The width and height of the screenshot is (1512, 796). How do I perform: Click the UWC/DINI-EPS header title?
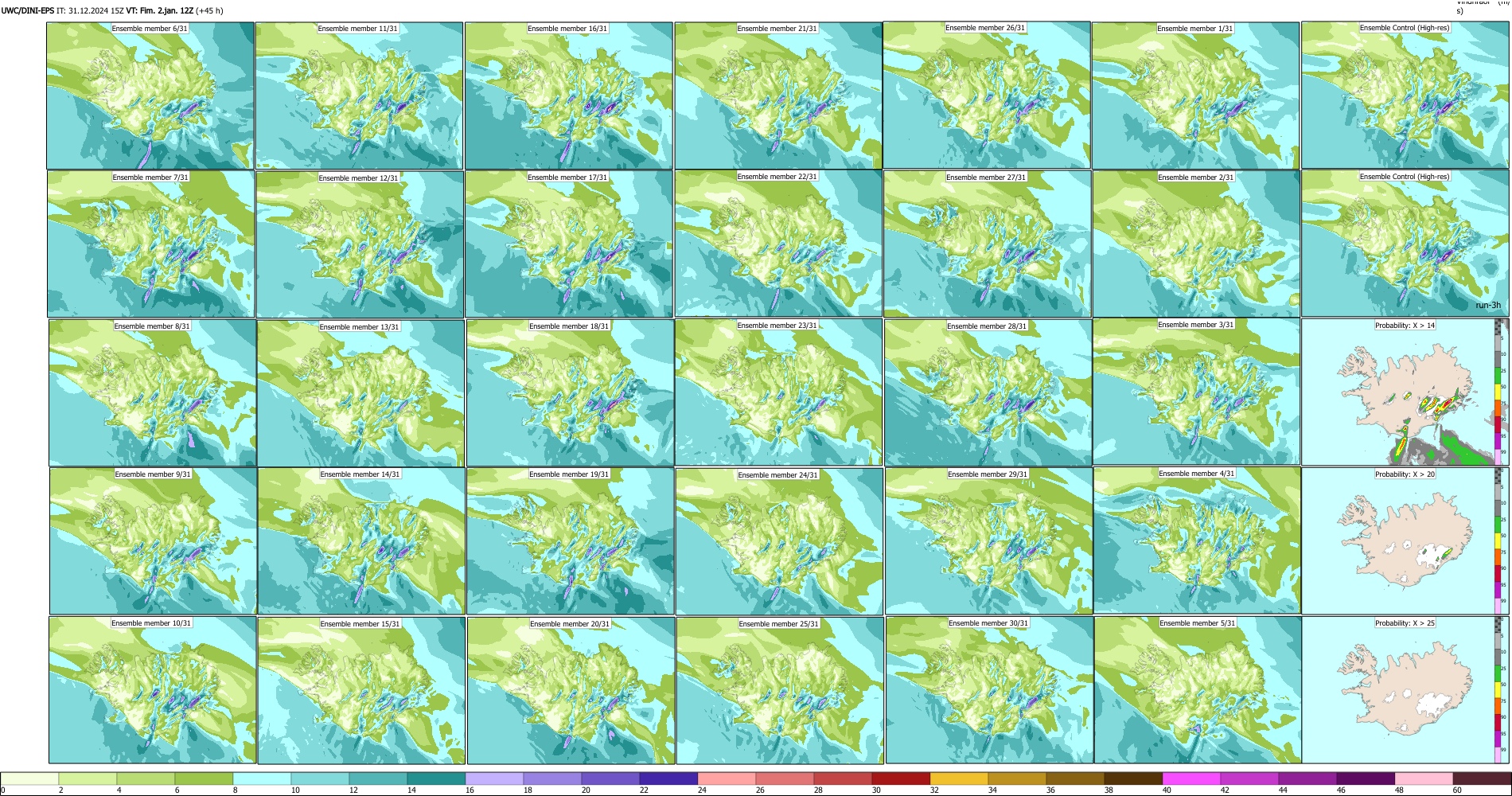[28, 11]
